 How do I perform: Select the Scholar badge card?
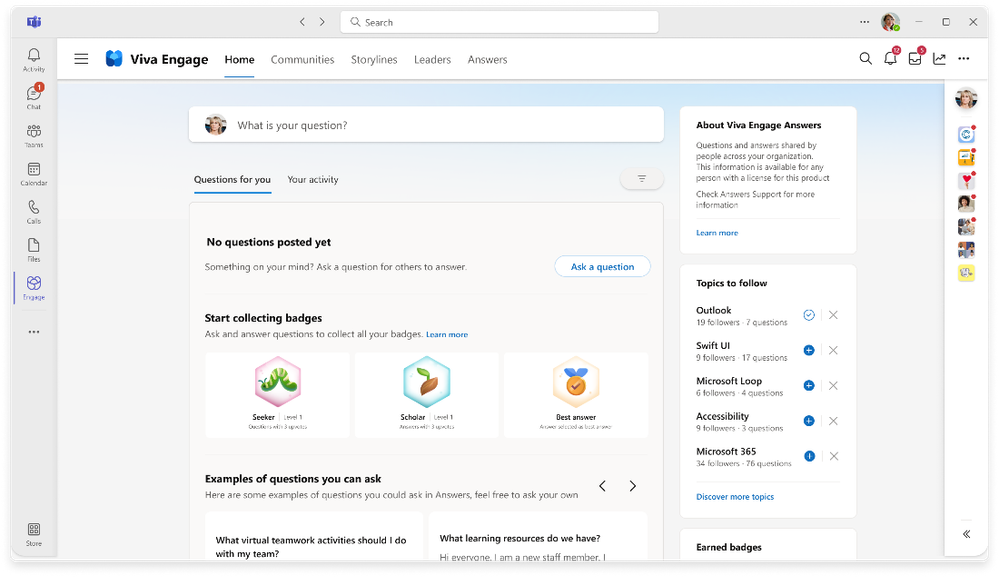pyautogui.click(x=427, y=395)
